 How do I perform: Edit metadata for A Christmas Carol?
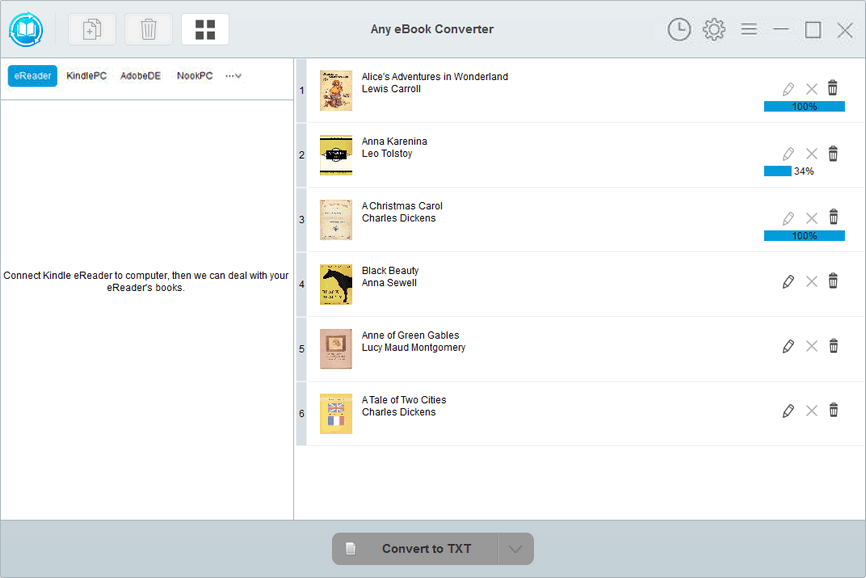click(788, 218)
